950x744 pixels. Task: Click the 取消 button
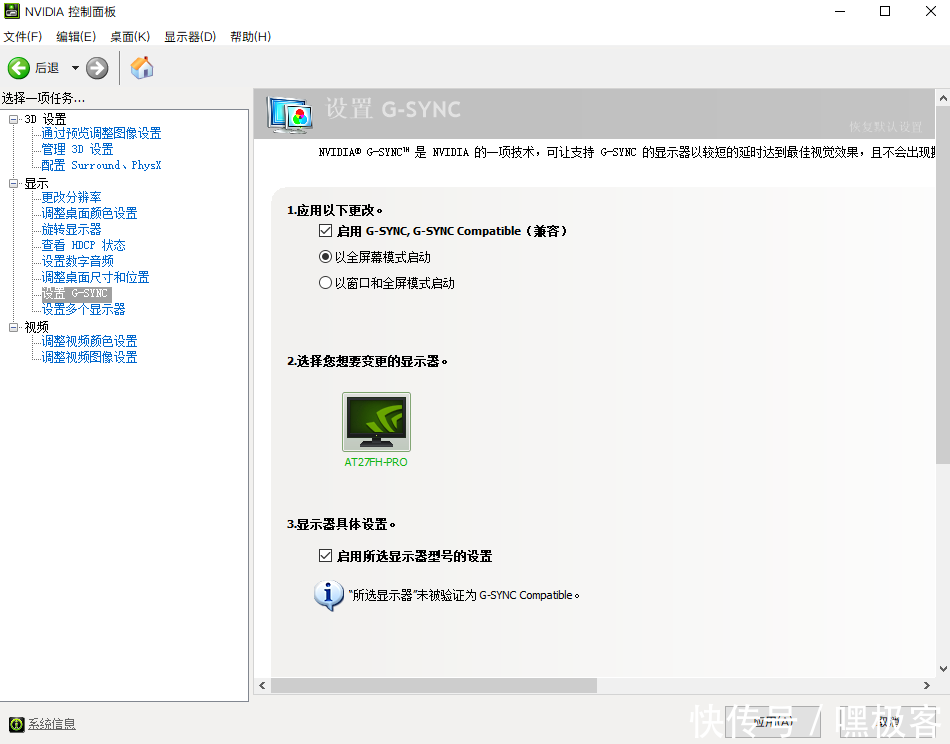pos(888,722)
